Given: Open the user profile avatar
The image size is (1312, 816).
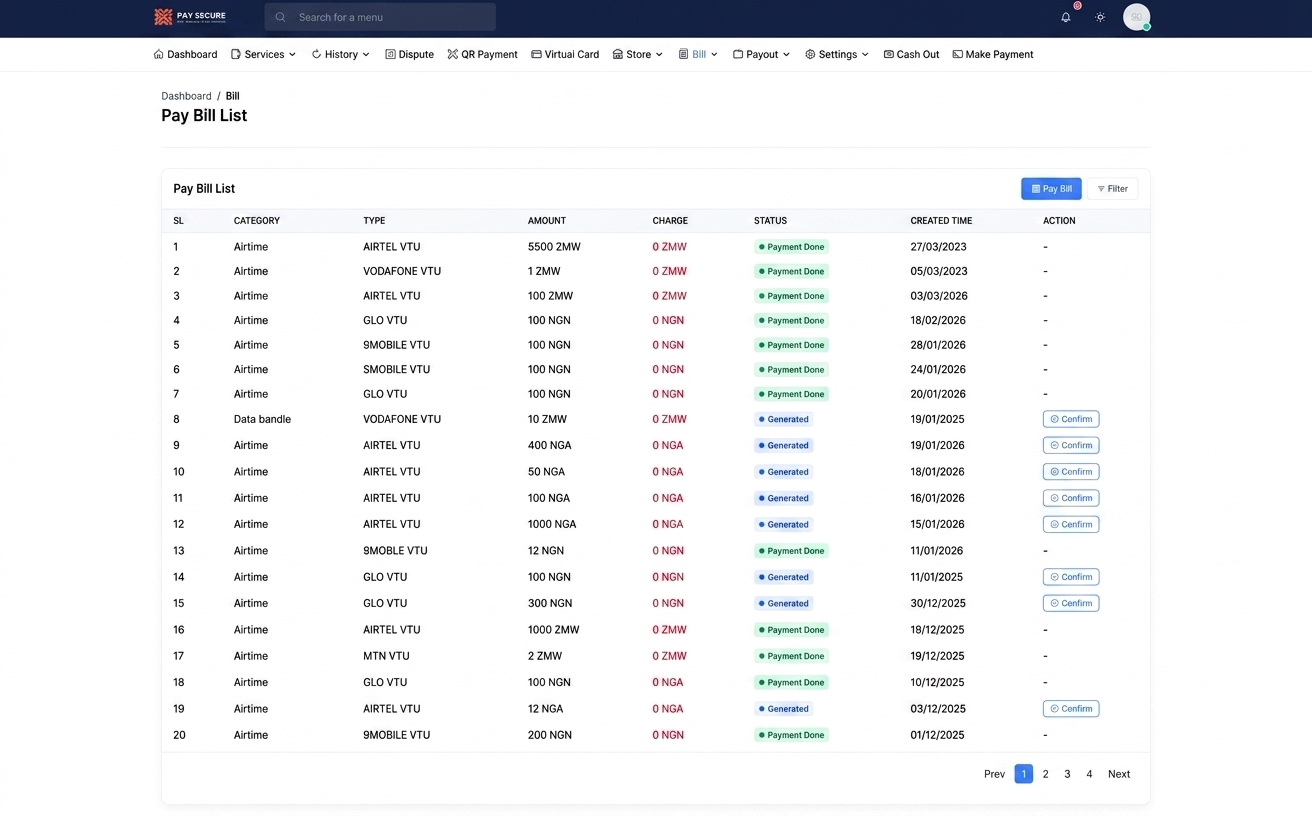Looking at the screenshot, I should [x=1136, y=17].
